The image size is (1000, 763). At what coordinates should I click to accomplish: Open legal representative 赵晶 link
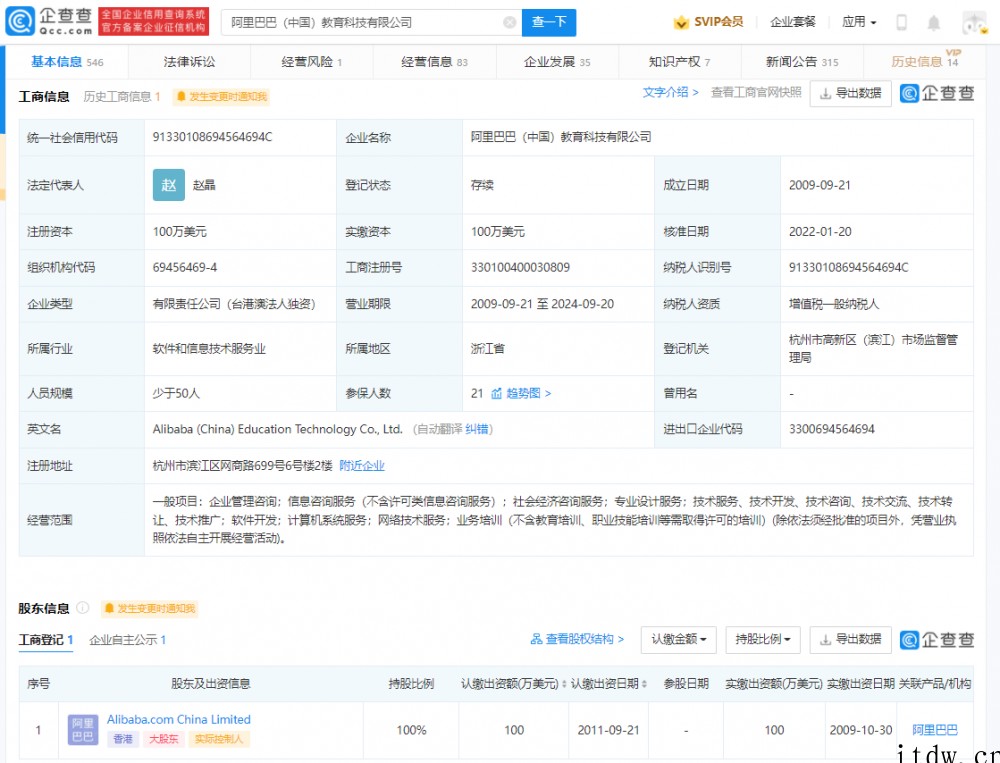pyautogui.click(x=204, y=185)
